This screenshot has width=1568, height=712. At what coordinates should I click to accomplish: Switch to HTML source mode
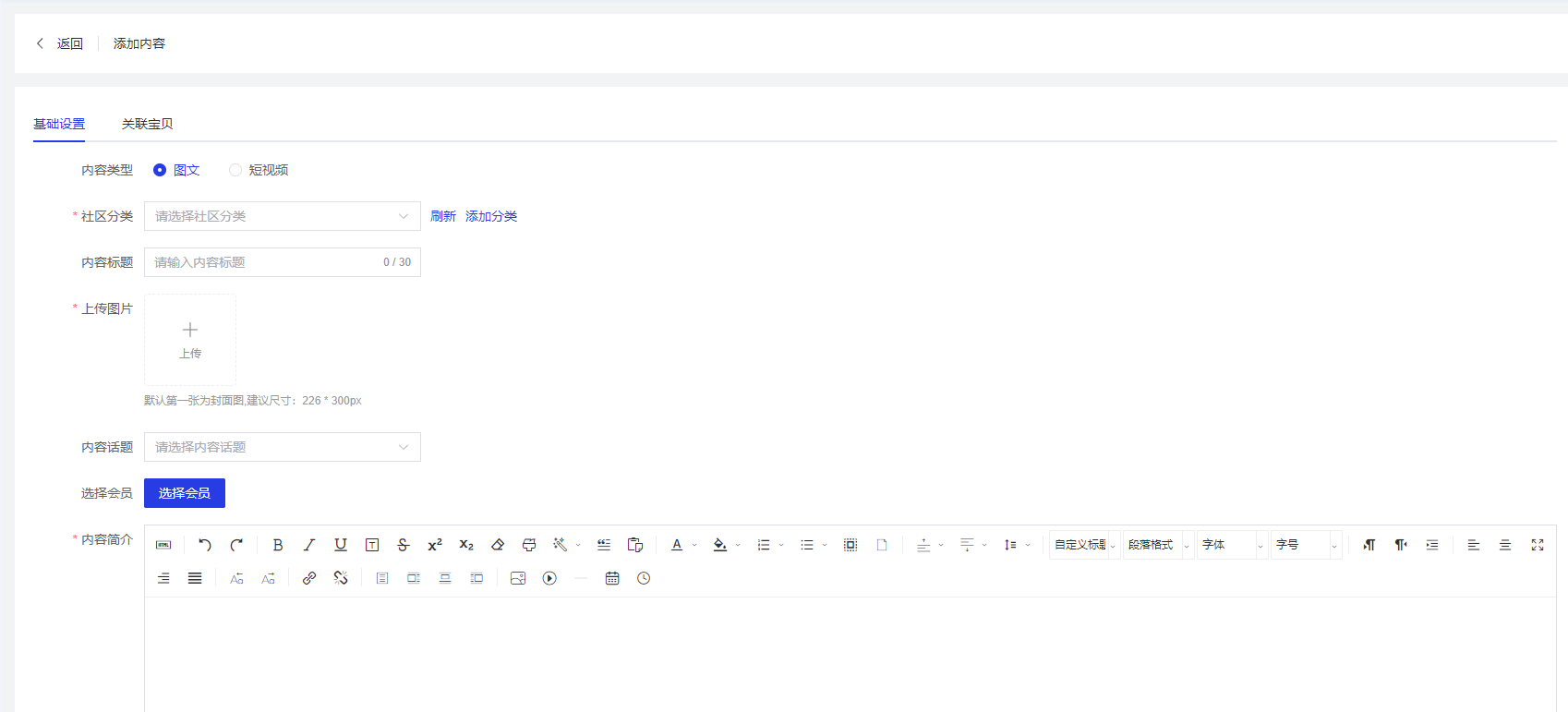pos(163,545)
